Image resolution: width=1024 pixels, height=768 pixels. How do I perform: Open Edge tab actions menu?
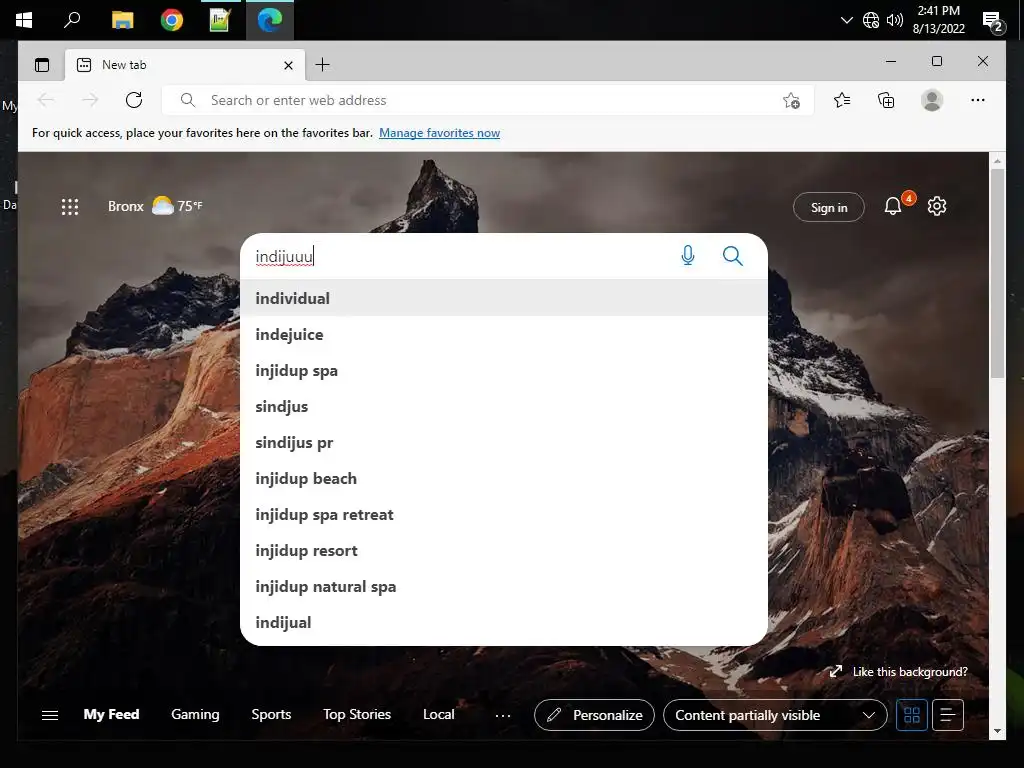[42, 65]
